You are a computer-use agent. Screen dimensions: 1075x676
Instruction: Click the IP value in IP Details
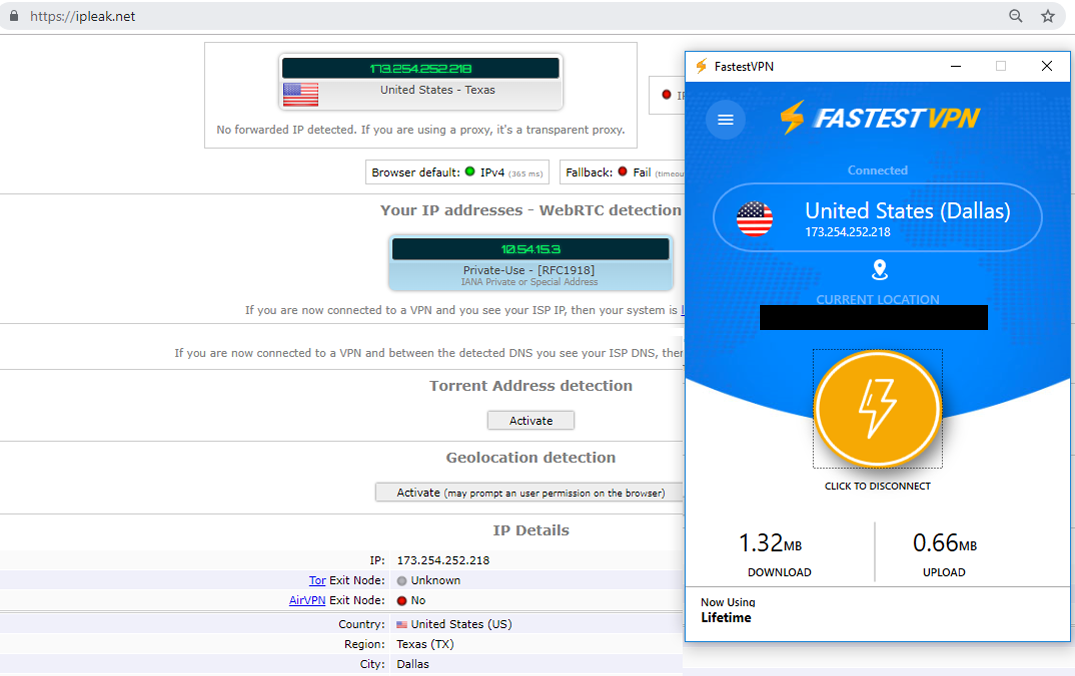click(x=443, y=560)
